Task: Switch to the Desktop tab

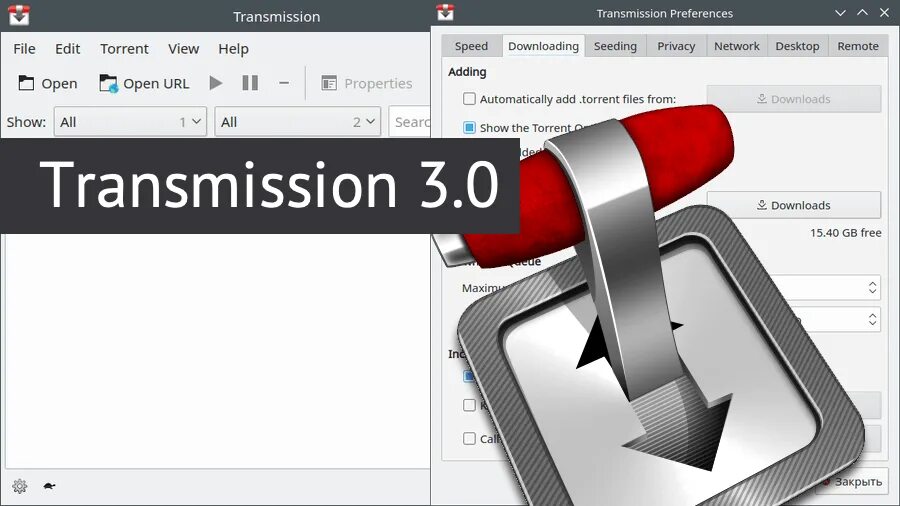Action: click(797, 46)
